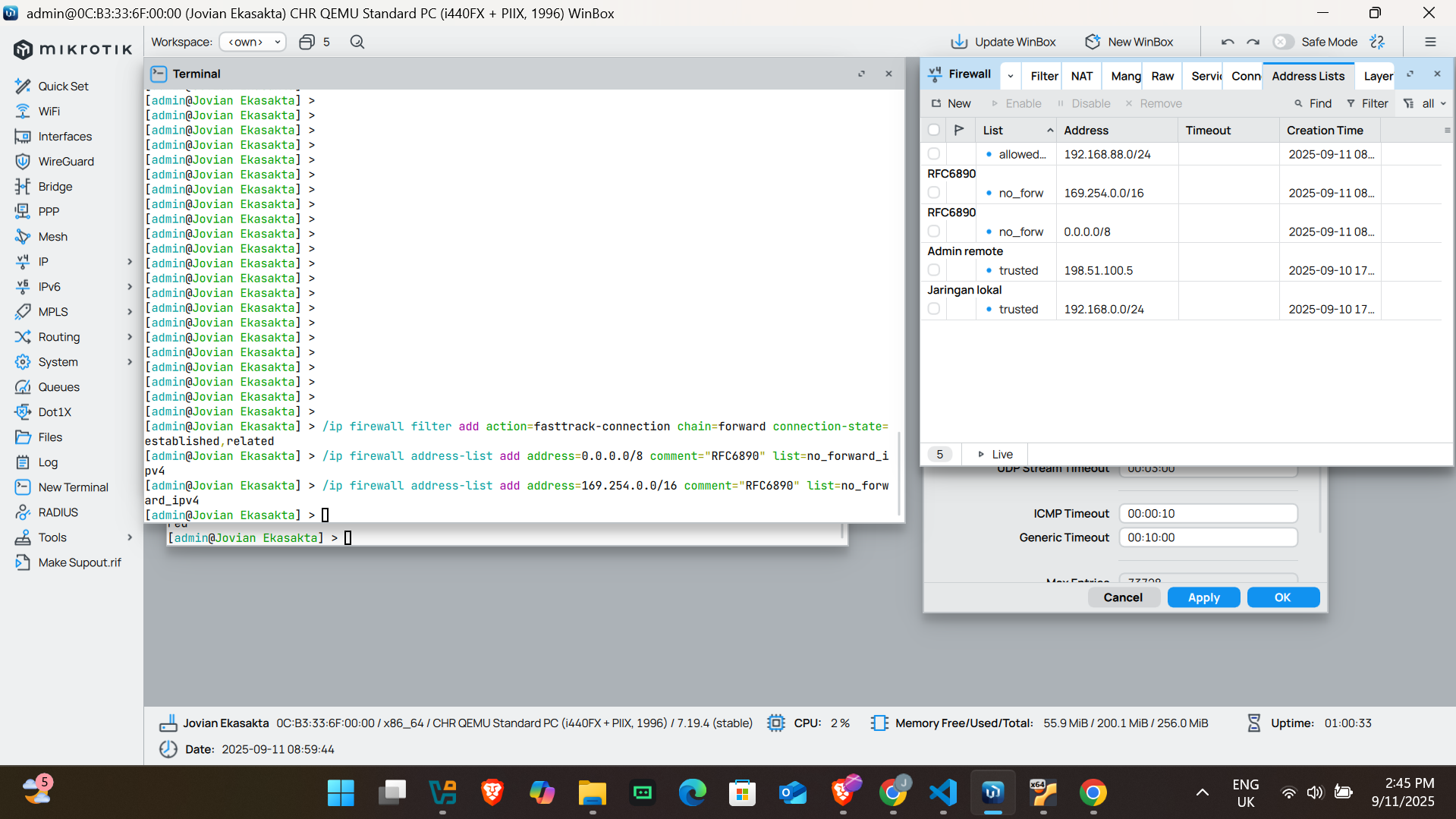
Task: Tick the select-all checkbox in list header
Action: (x=934, y=130)
